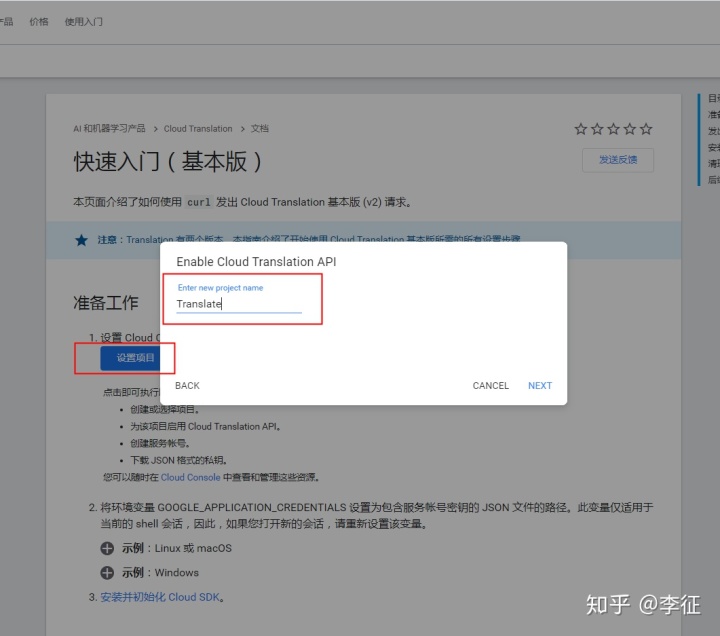Screen dimensions: 720x636
Task: Click the curl code text
Action: pyautogui.click(x=199, y=202)
